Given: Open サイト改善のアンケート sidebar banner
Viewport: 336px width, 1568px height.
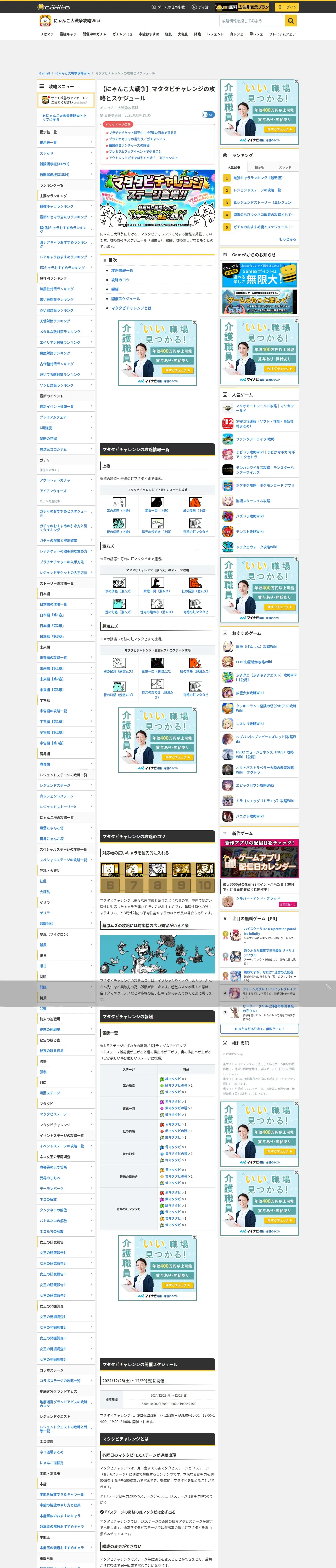Looking at the screenshot, I should [x=66, y=100].
